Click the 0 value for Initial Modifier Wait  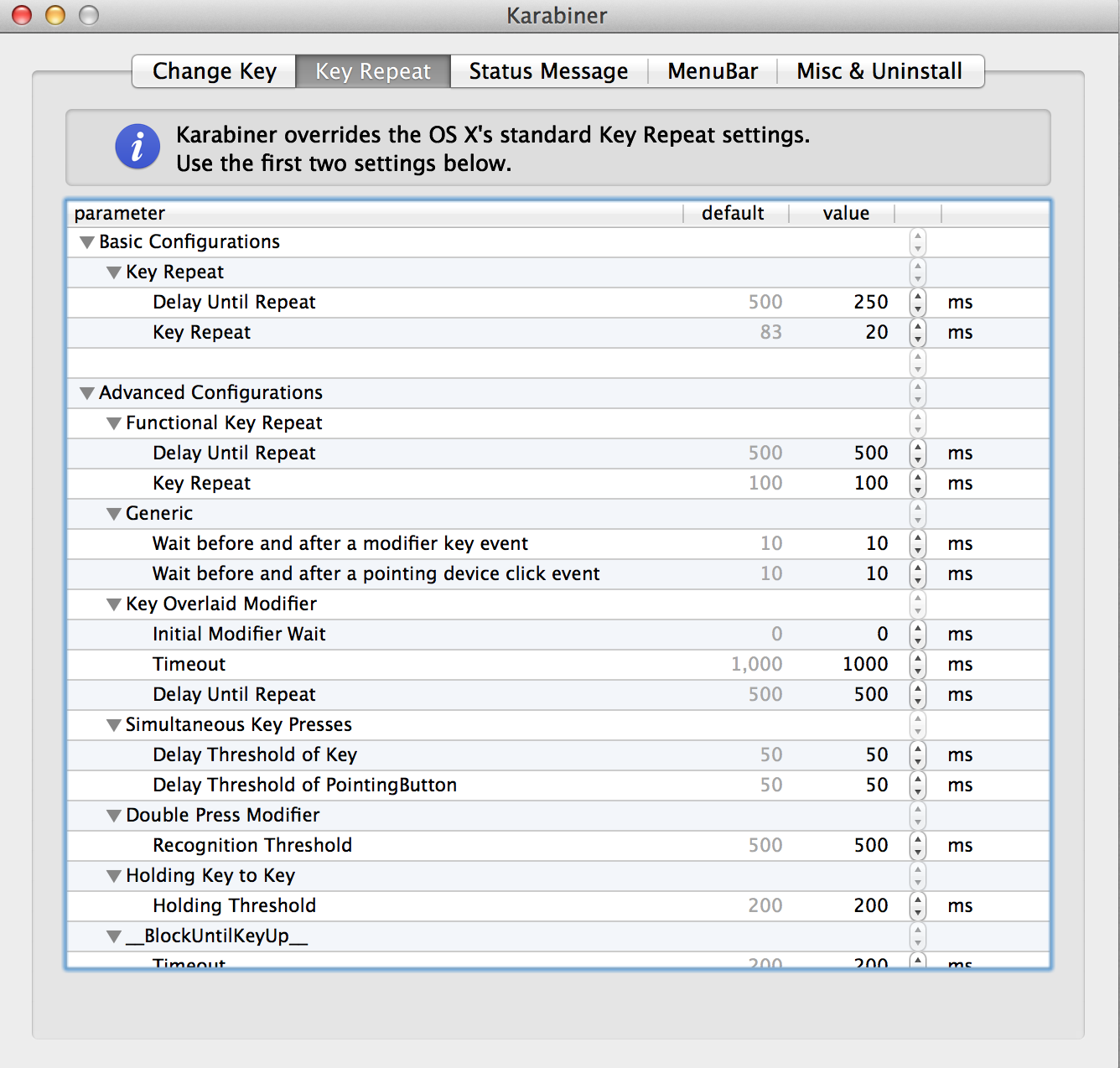click(883, 635)
